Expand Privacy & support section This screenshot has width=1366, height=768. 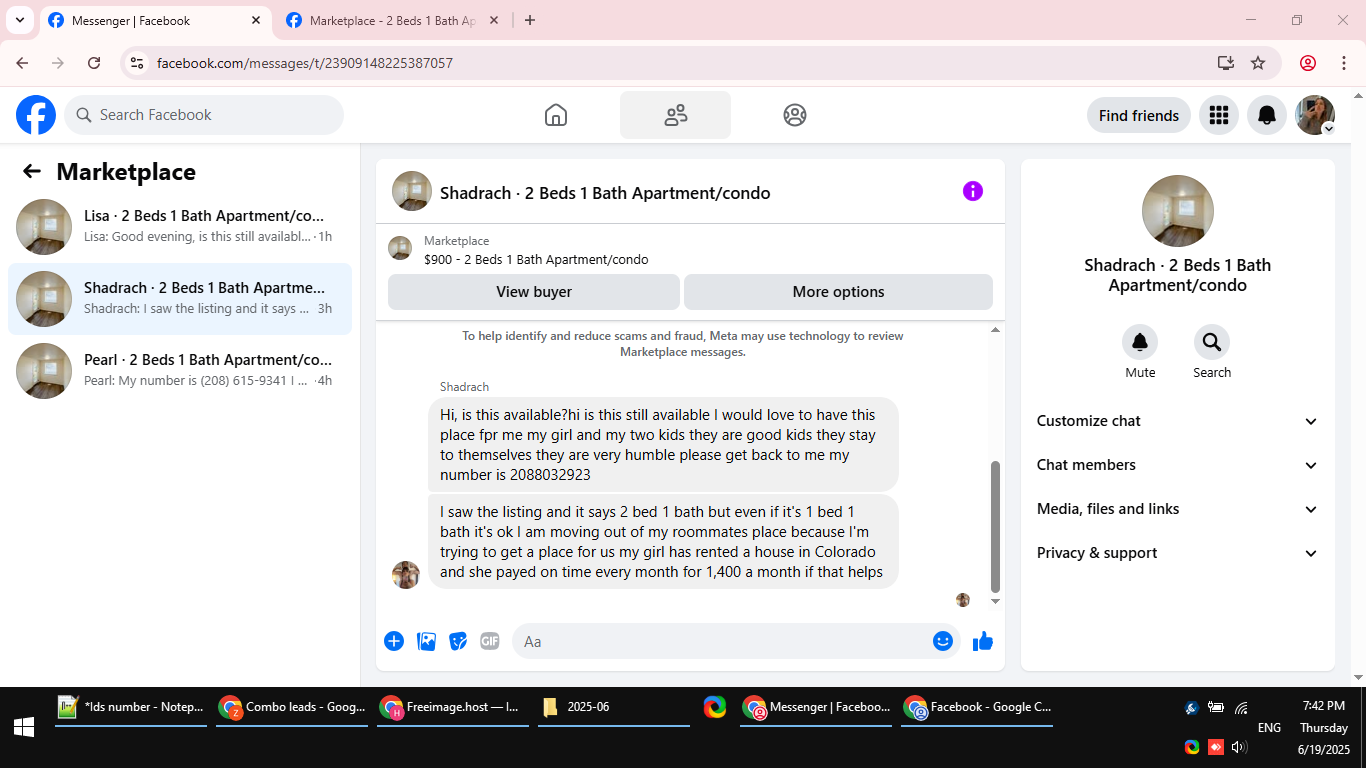coord(1178,553)
